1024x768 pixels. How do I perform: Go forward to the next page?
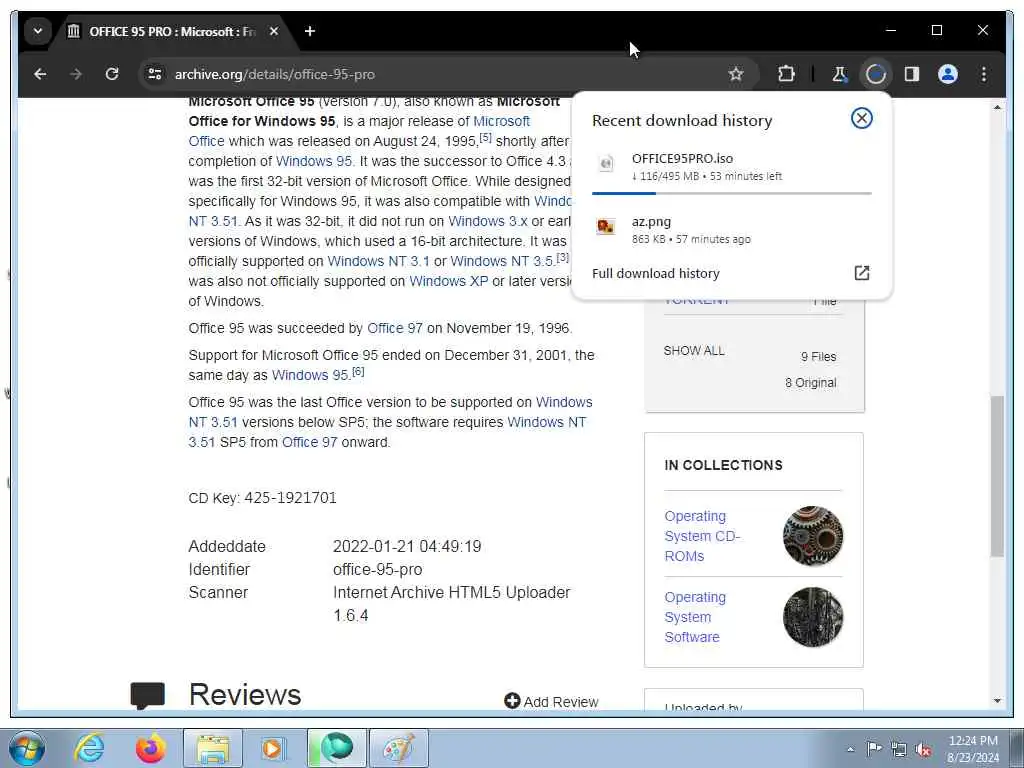[76, 74]
